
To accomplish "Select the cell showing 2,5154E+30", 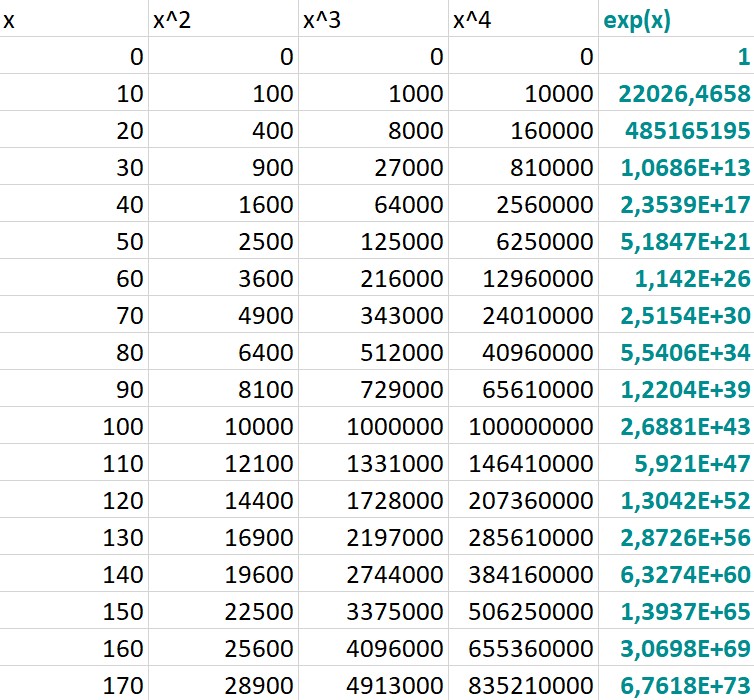I will (x=677, y=315).
